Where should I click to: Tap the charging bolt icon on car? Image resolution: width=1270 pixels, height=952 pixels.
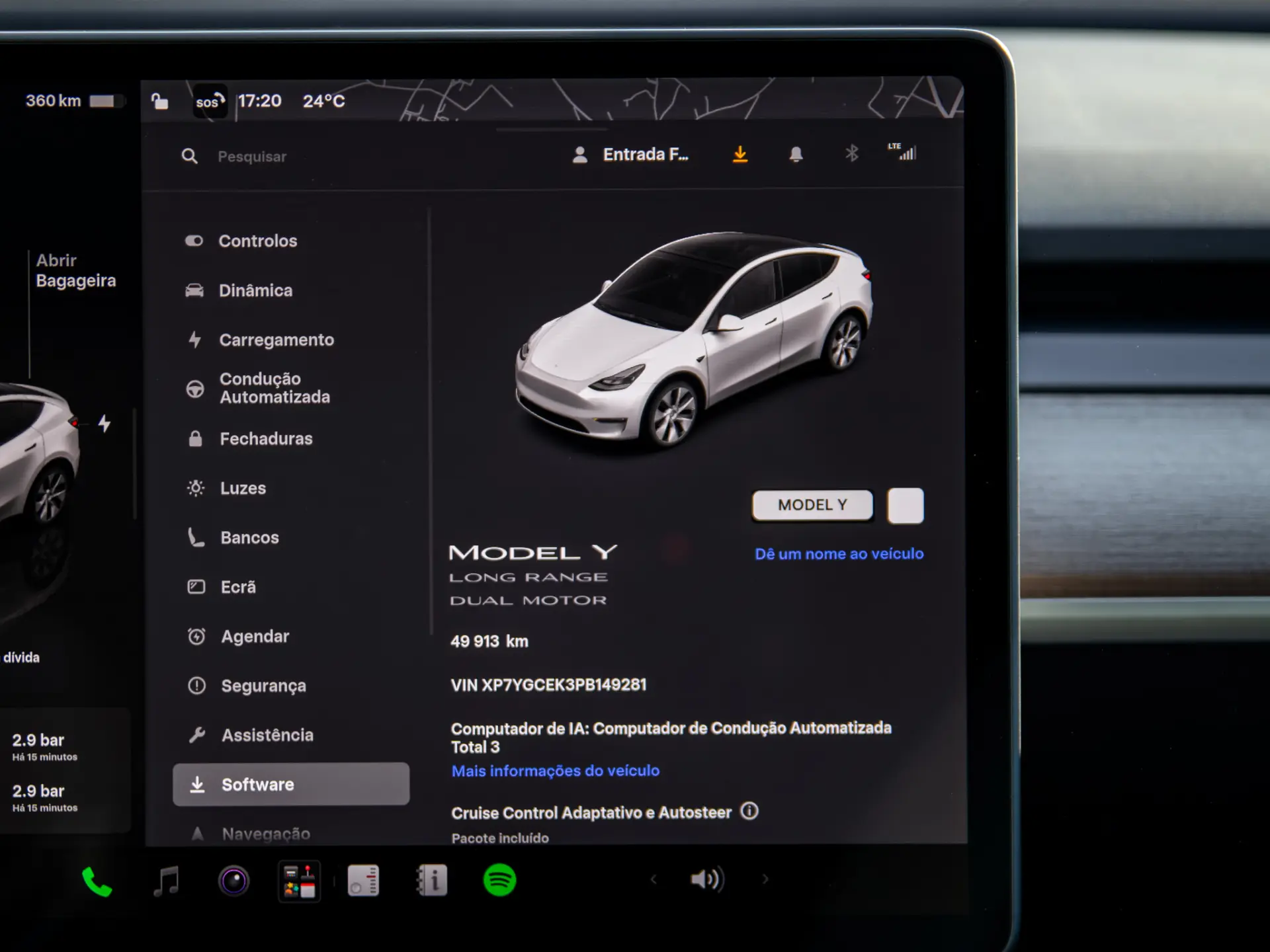click(105, 424)
